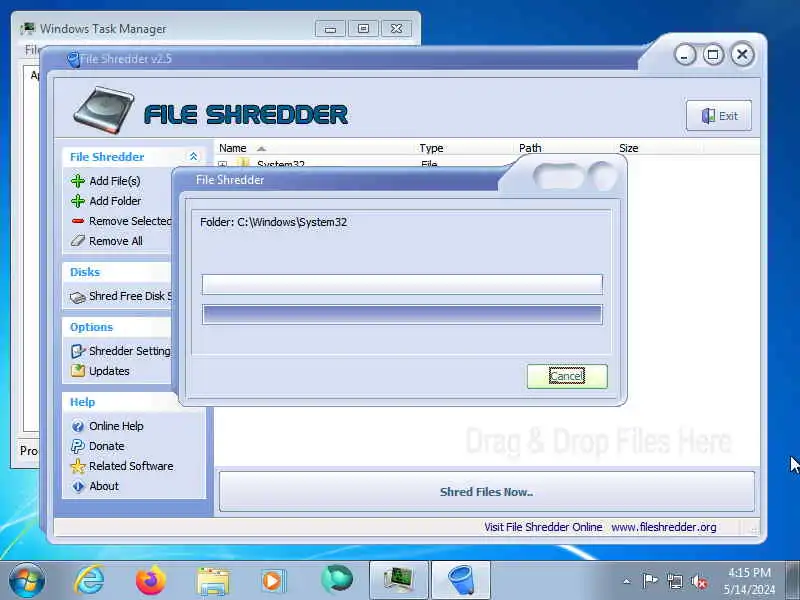Click the muted volume tray icon
The image size is (800, 600).
[x=699, y=581]
